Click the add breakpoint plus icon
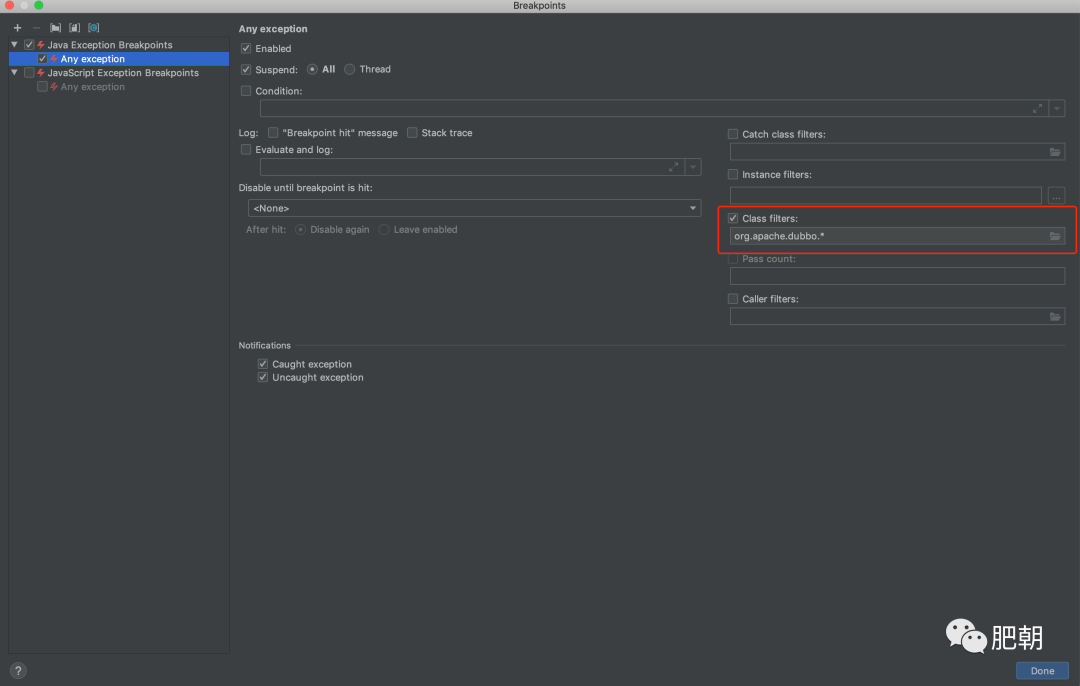 click(17, 28)
